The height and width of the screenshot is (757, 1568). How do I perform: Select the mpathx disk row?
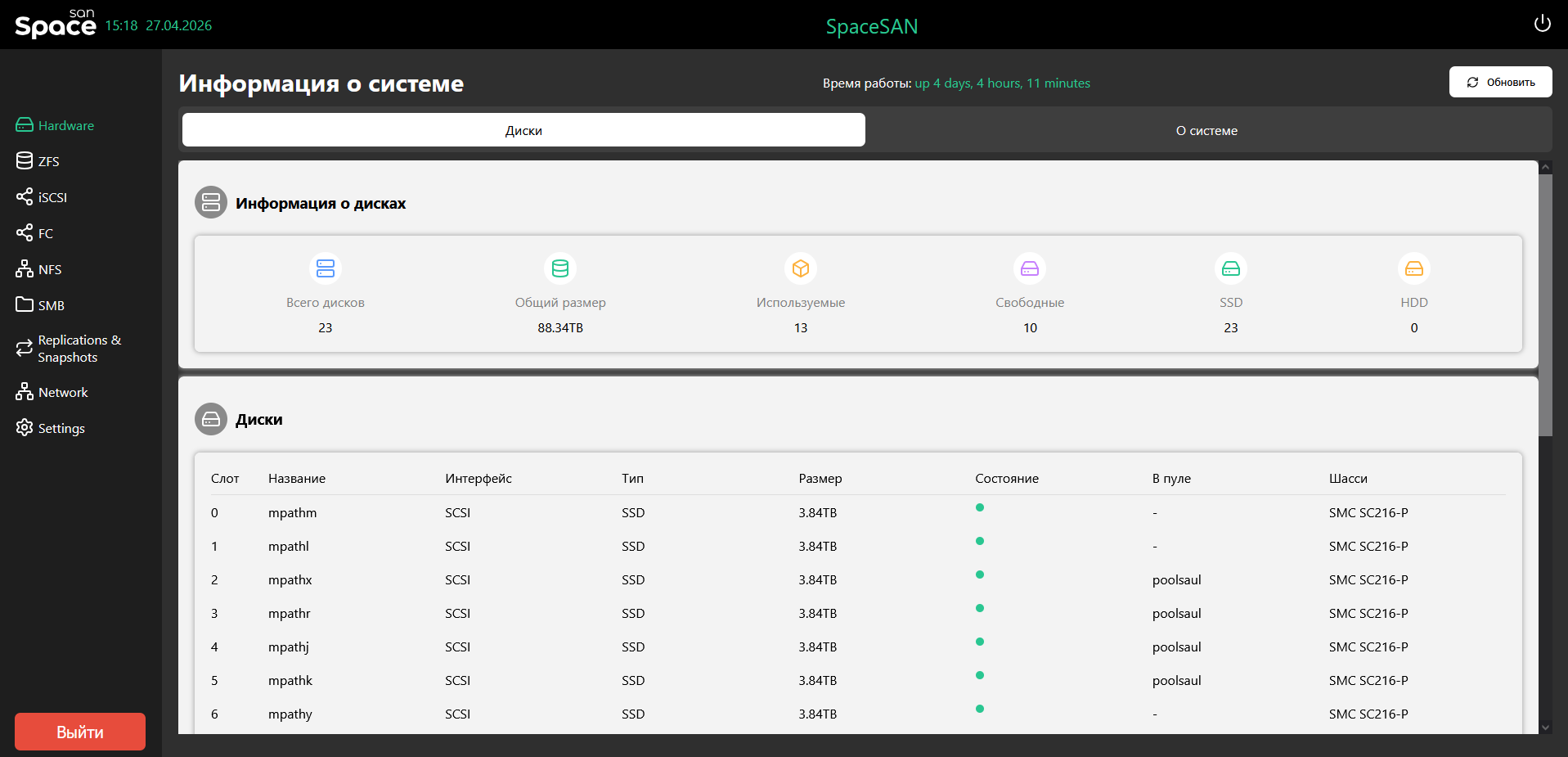point(290,580)
